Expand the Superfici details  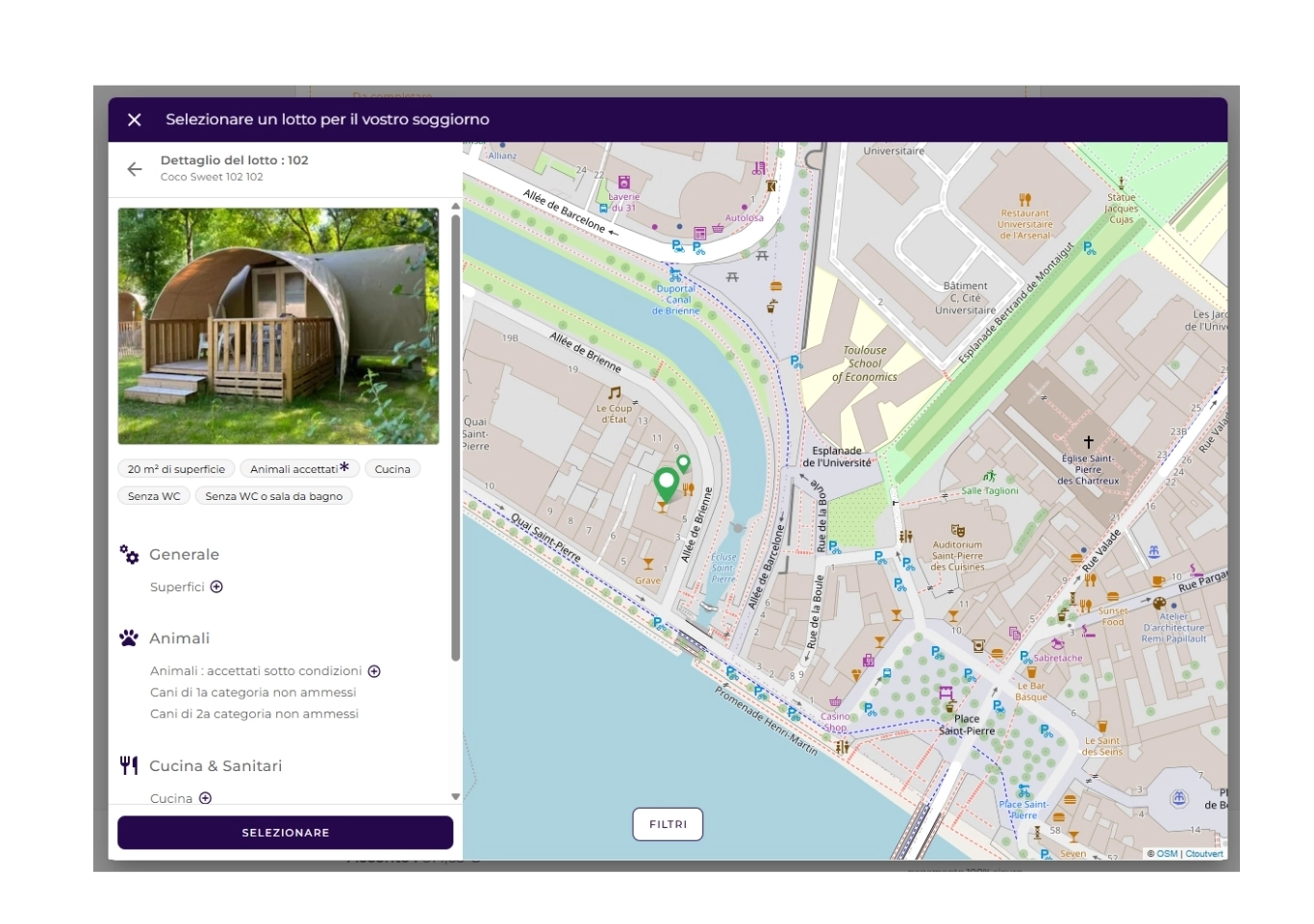[x=216, y=587]
